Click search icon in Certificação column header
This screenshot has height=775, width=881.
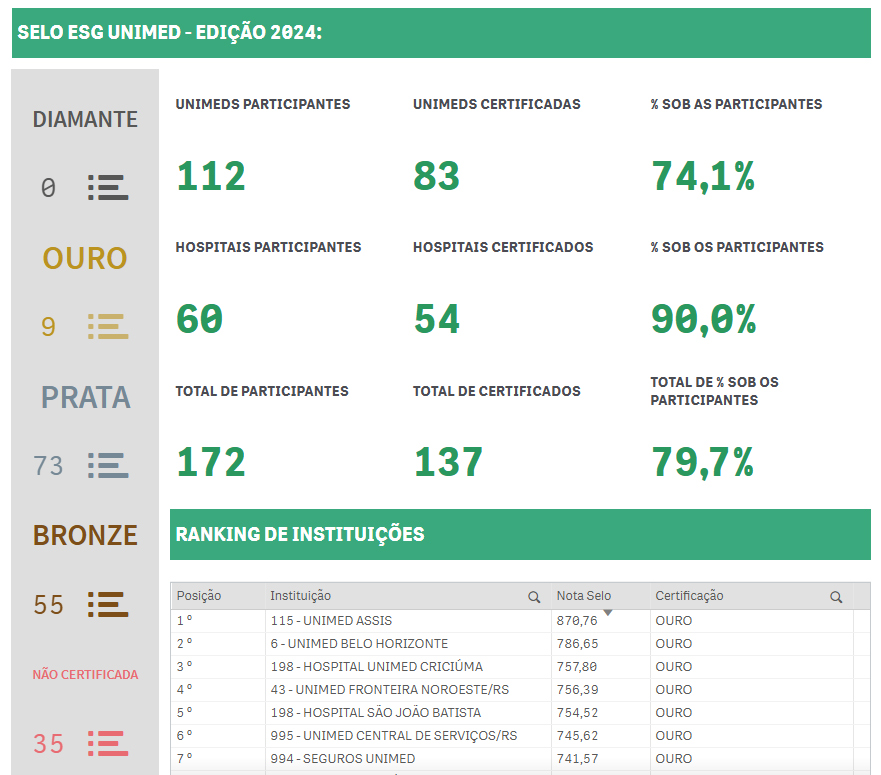(836, 597)
